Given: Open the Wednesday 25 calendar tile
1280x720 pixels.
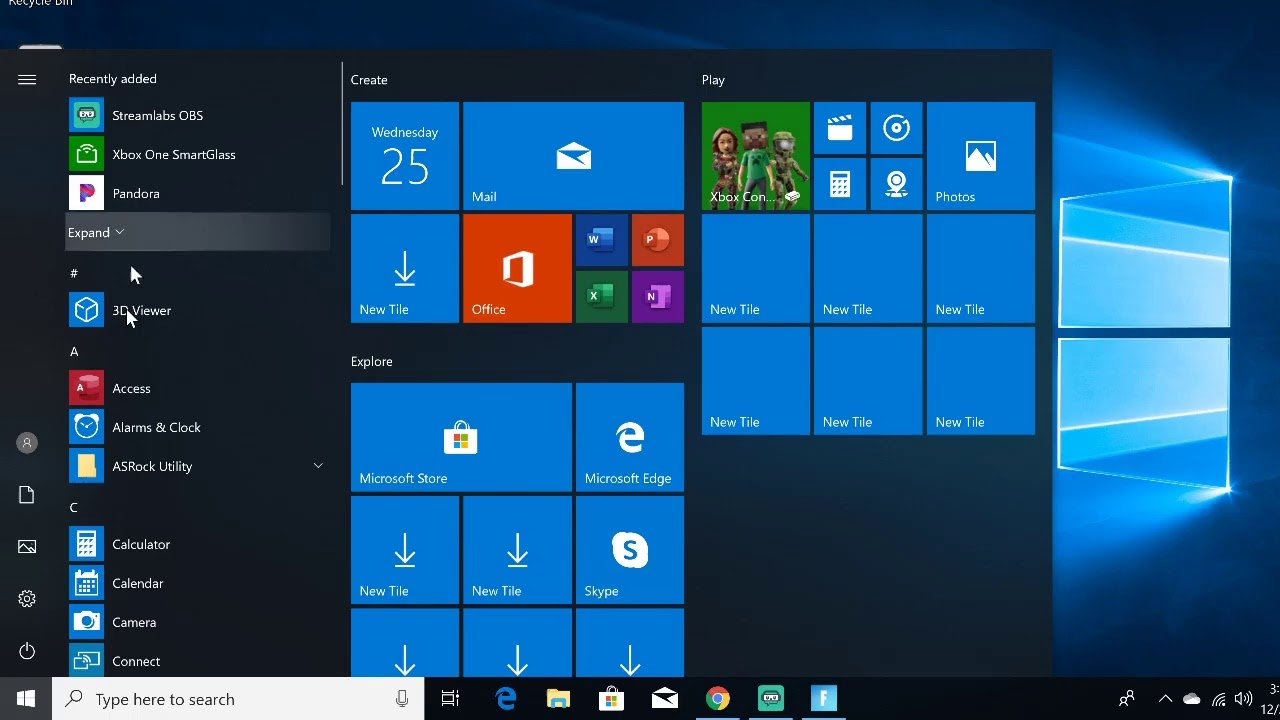Looking at the screenshot, I should click(405, 156).
